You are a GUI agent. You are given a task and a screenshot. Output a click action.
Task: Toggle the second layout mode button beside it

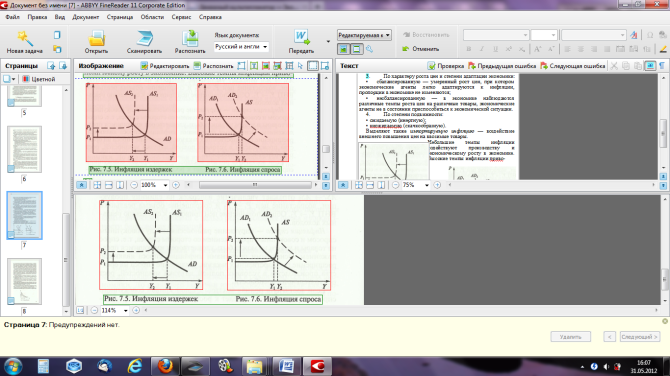pyautogui.click(x=356, y=49)
